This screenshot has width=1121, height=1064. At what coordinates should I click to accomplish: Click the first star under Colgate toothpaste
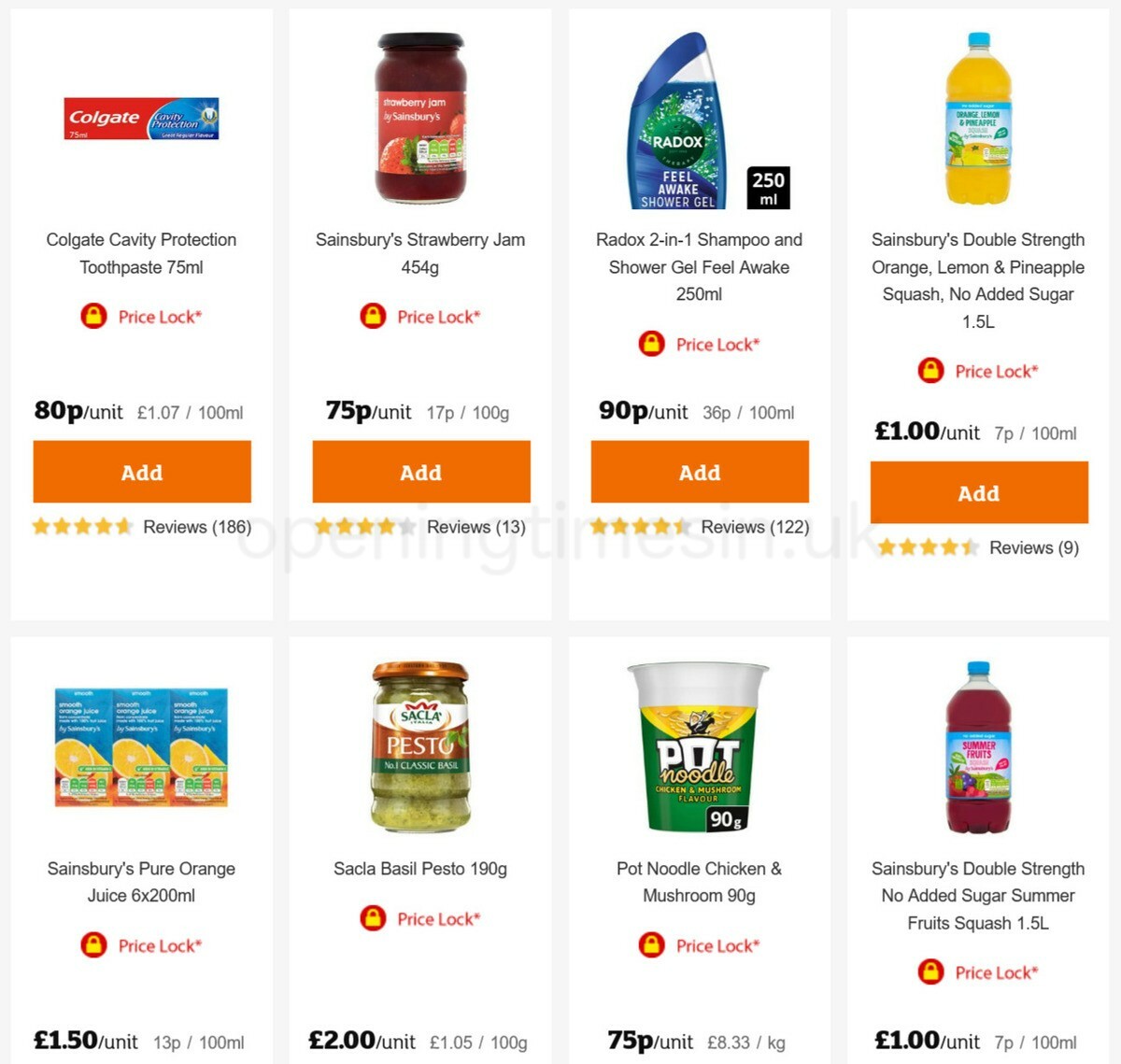[39, 526]
